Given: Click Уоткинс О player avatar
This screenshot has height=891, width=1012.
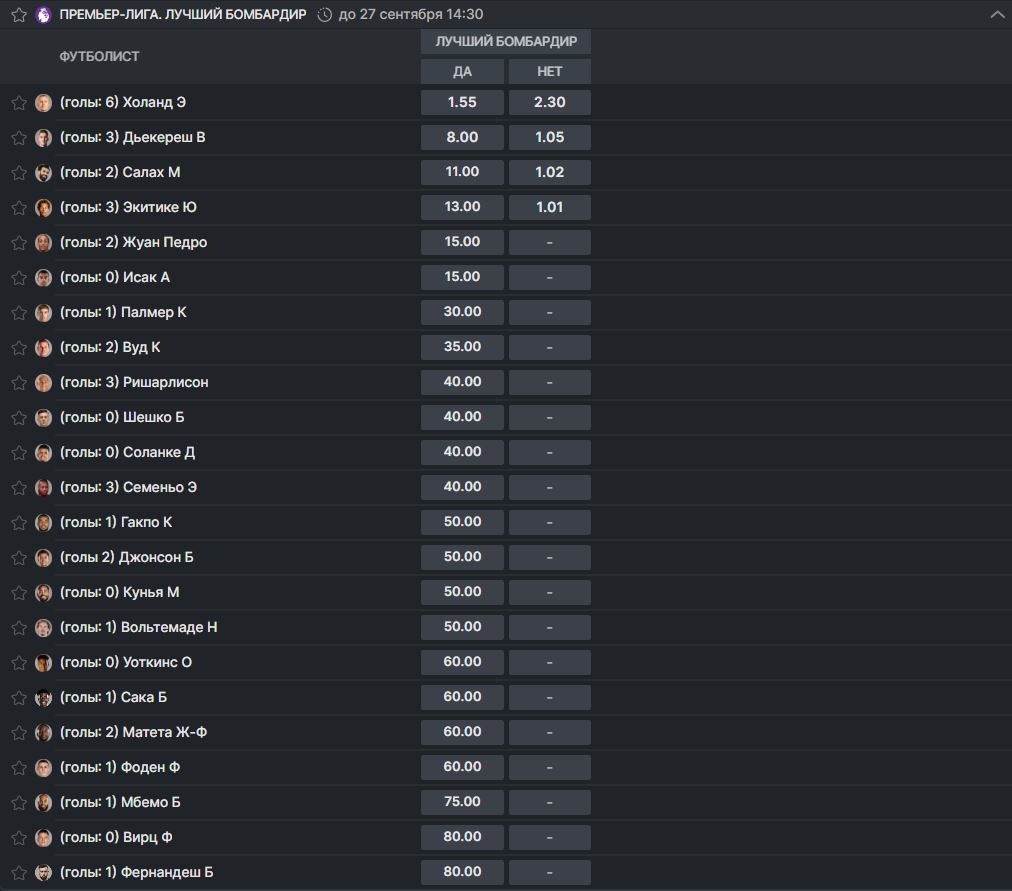Looking at the screenshot, I should point(43,662).
